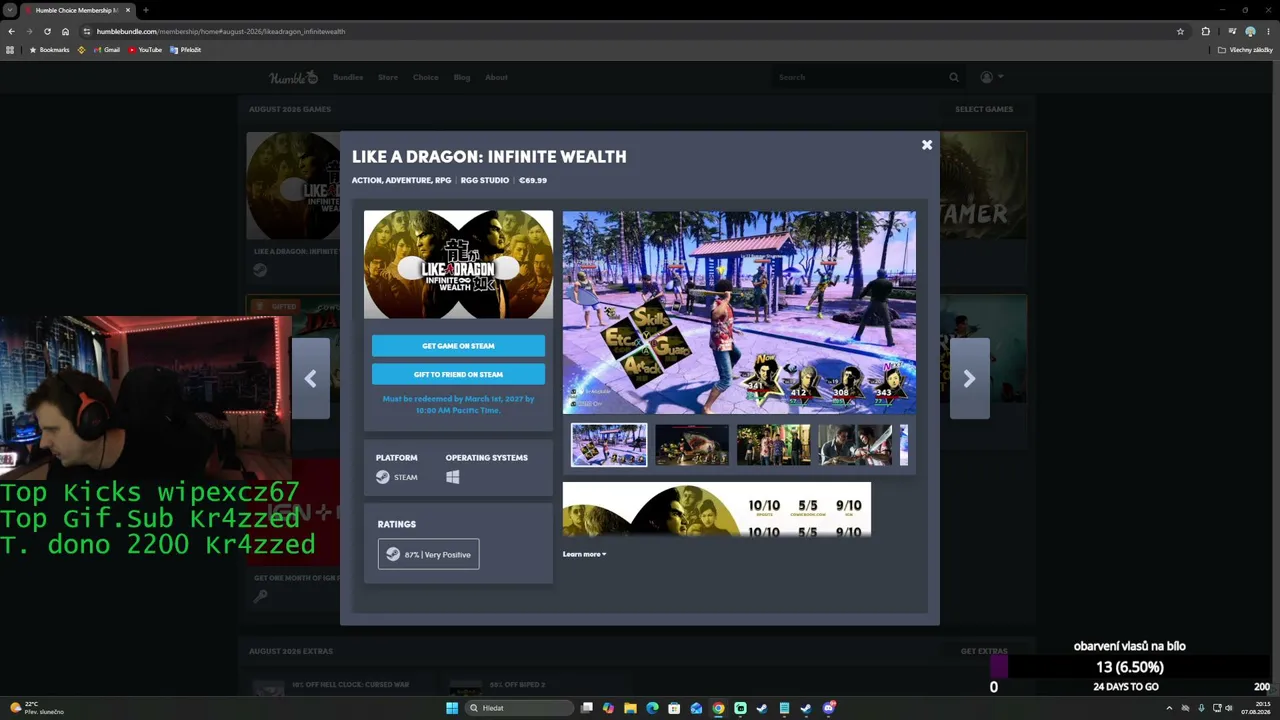Click Gift to Friend on Steam
The width and height of the screenshot is (1280, 720).
click(x=458, y=374)
